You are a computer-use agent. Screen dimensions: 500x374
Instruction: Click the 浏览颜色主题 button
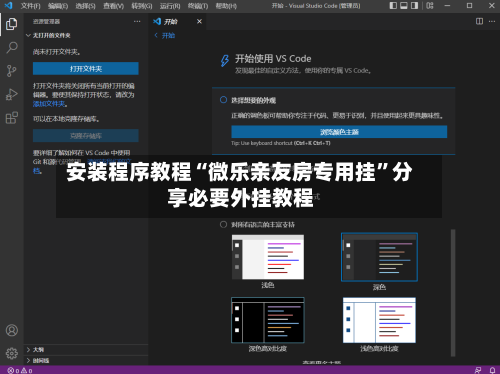coord(339,132)
